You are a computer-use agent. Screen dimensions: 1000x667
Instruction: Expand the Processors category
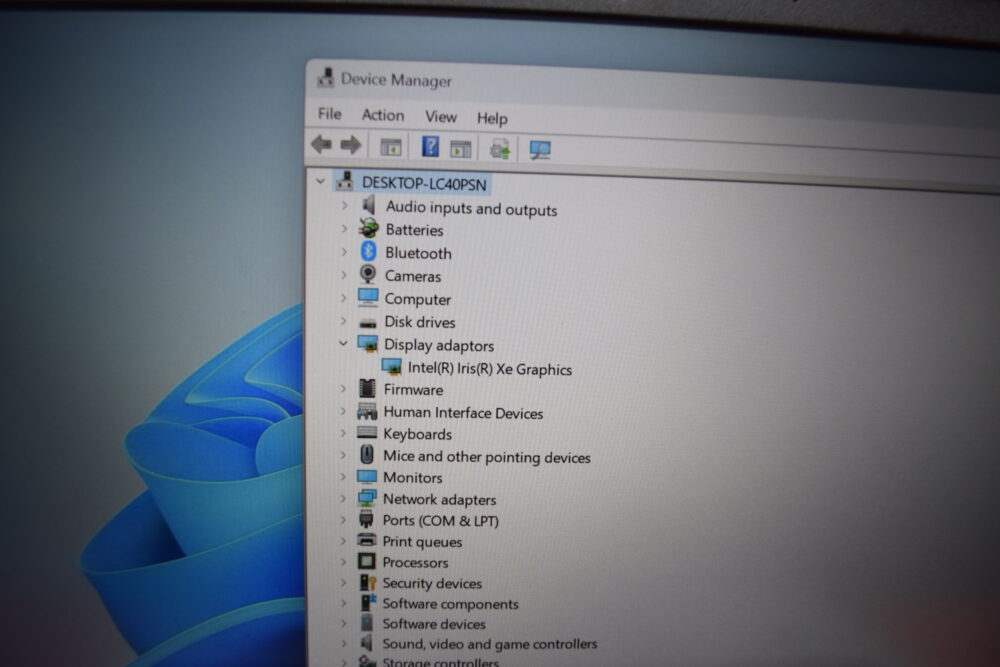343,561
